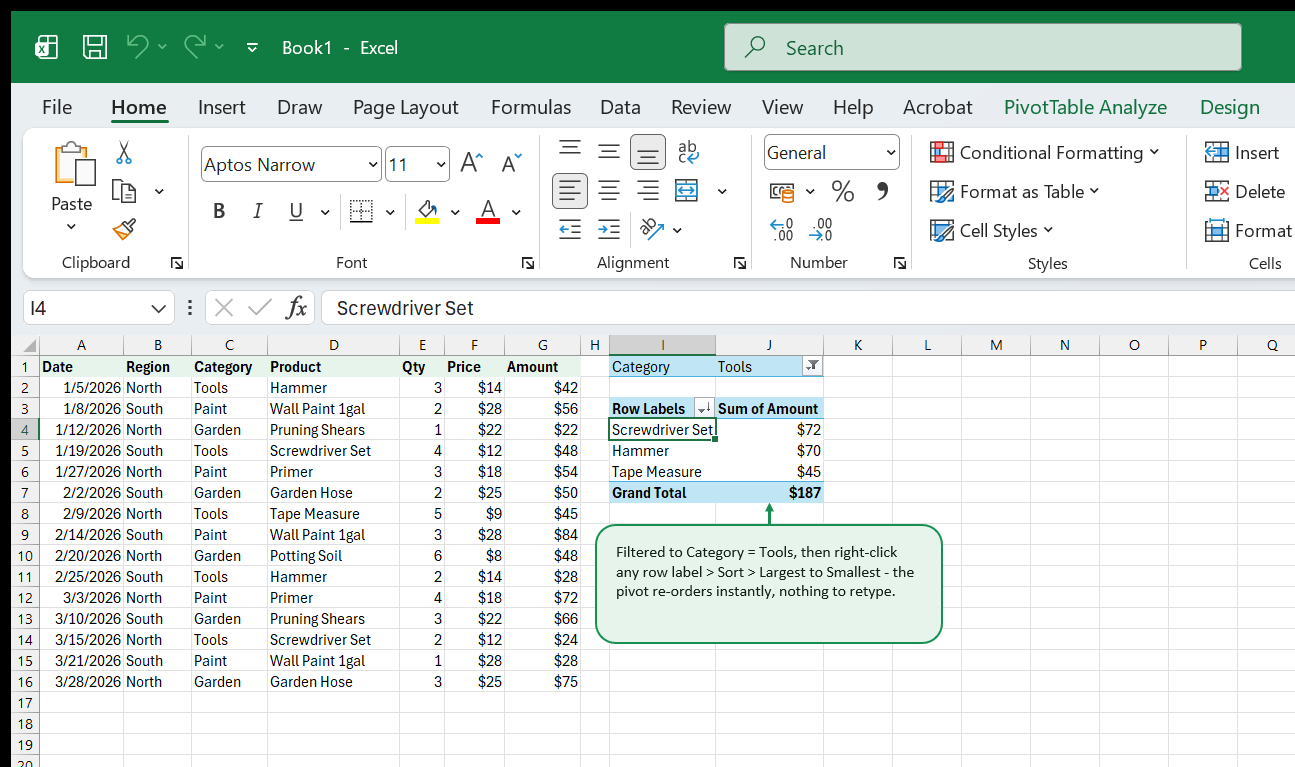Click Increase Decimal icon
The image size is (1295, 767).
point(782,230)
